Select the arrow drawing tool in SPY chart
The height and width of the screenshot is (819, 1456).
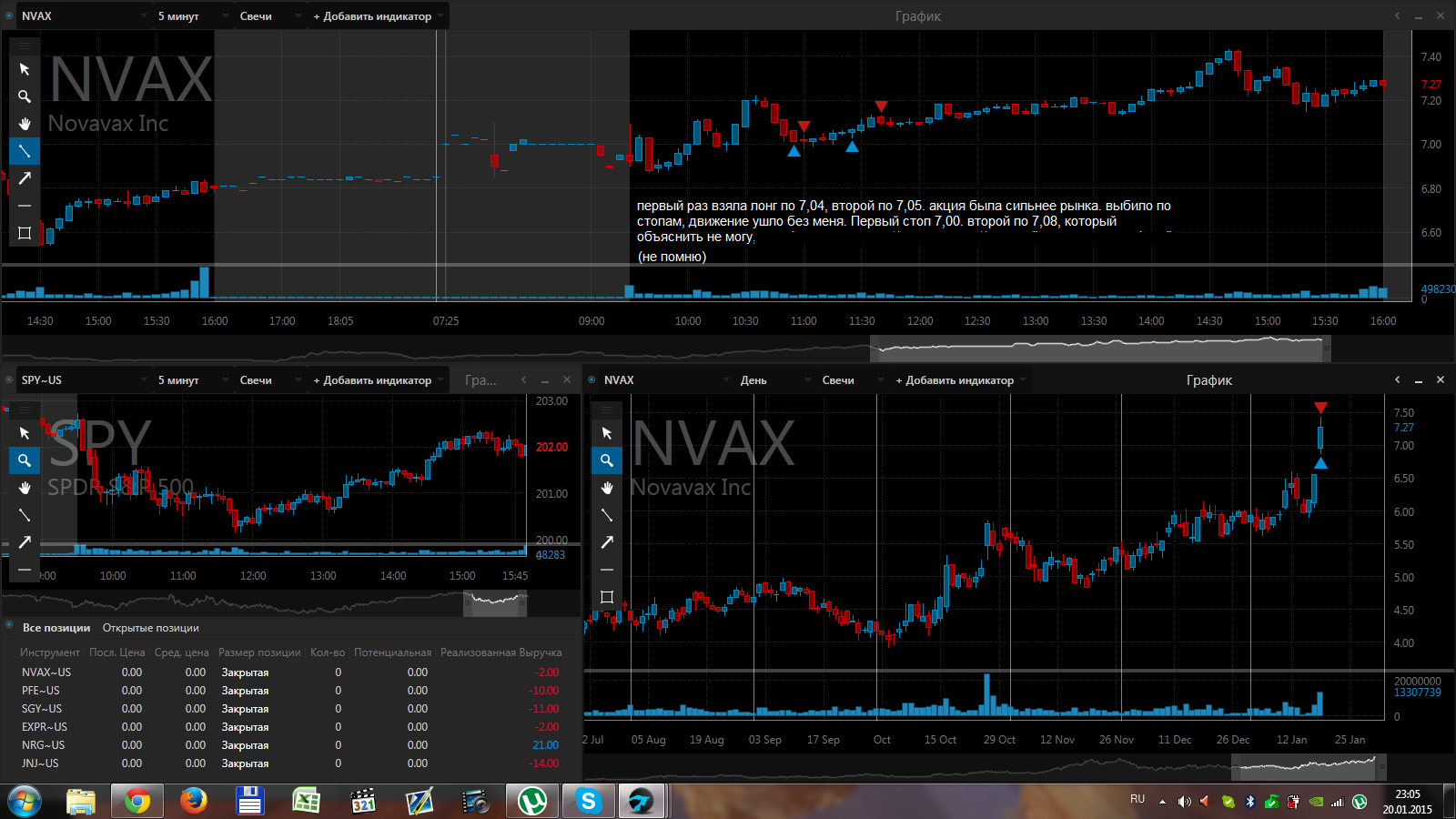tap(25, 542)
